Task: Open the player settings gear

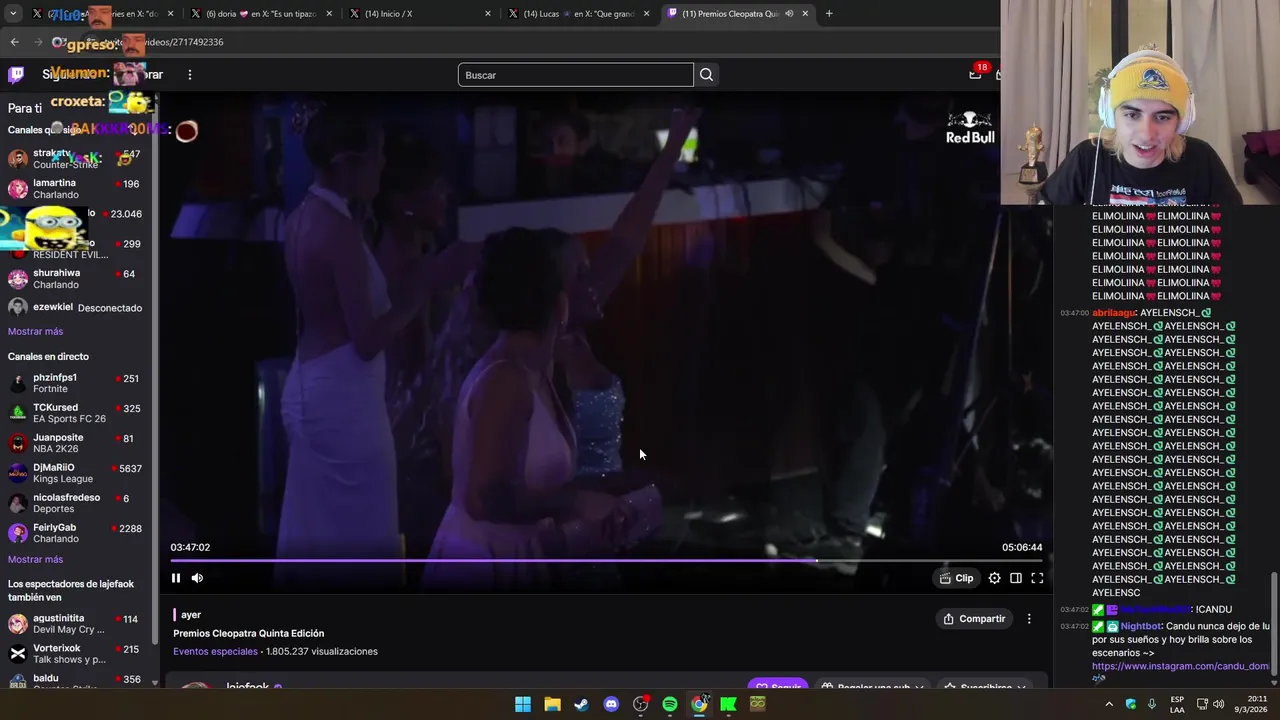Action: click(994, 578)
